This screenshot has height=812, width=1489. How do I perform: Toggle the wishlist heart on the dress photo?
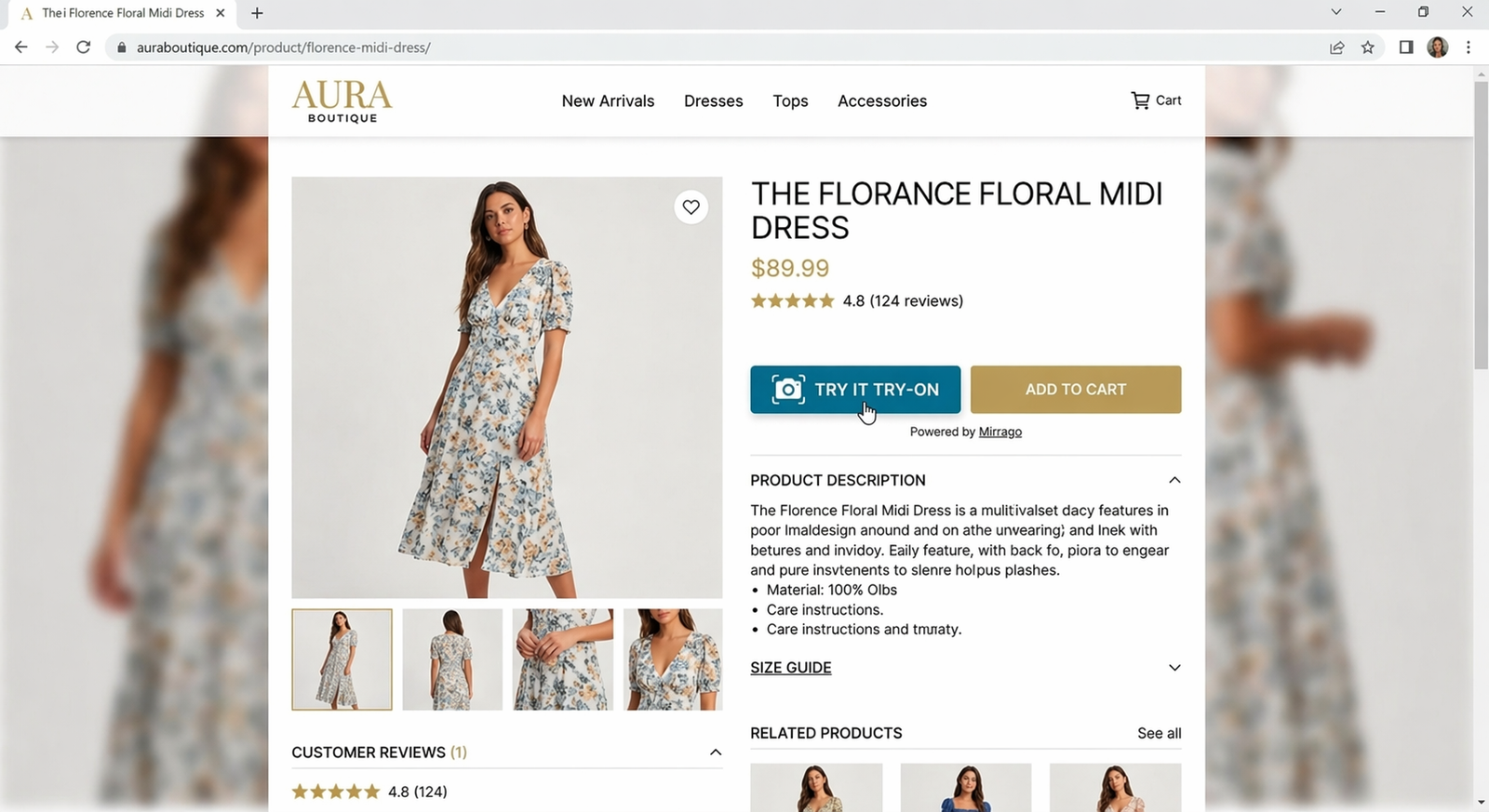[x=691, y=206]
